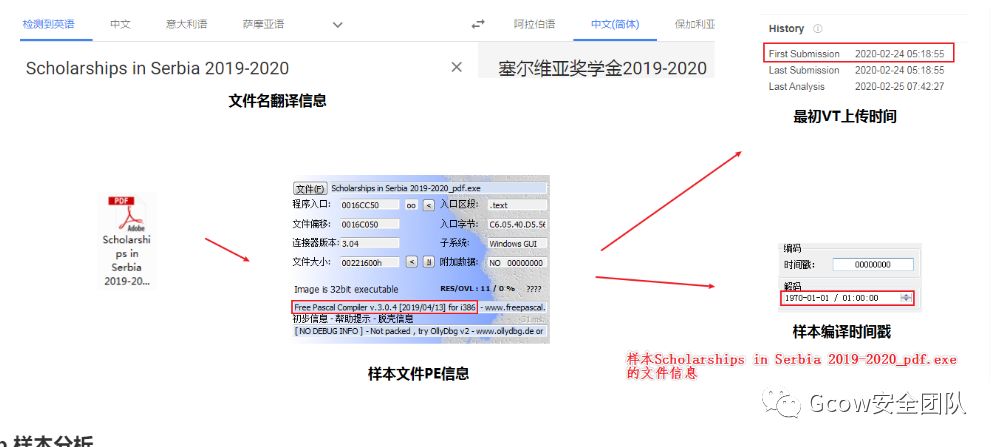Viewport: 999px width, 447px height.
Task: Click the entry bytes value C6.05.40.D5
Action: click(x=517, y=224)
